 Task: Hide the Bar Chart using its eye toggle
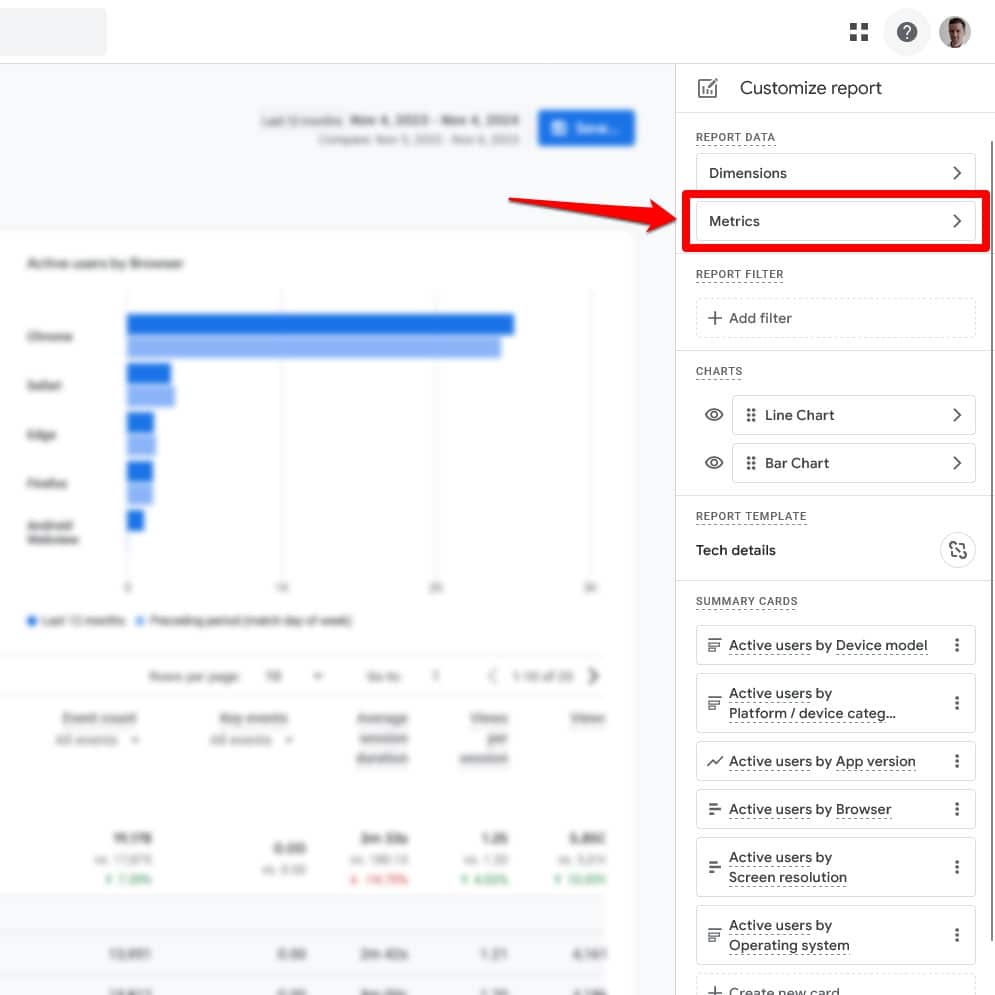tap(714, 463)
